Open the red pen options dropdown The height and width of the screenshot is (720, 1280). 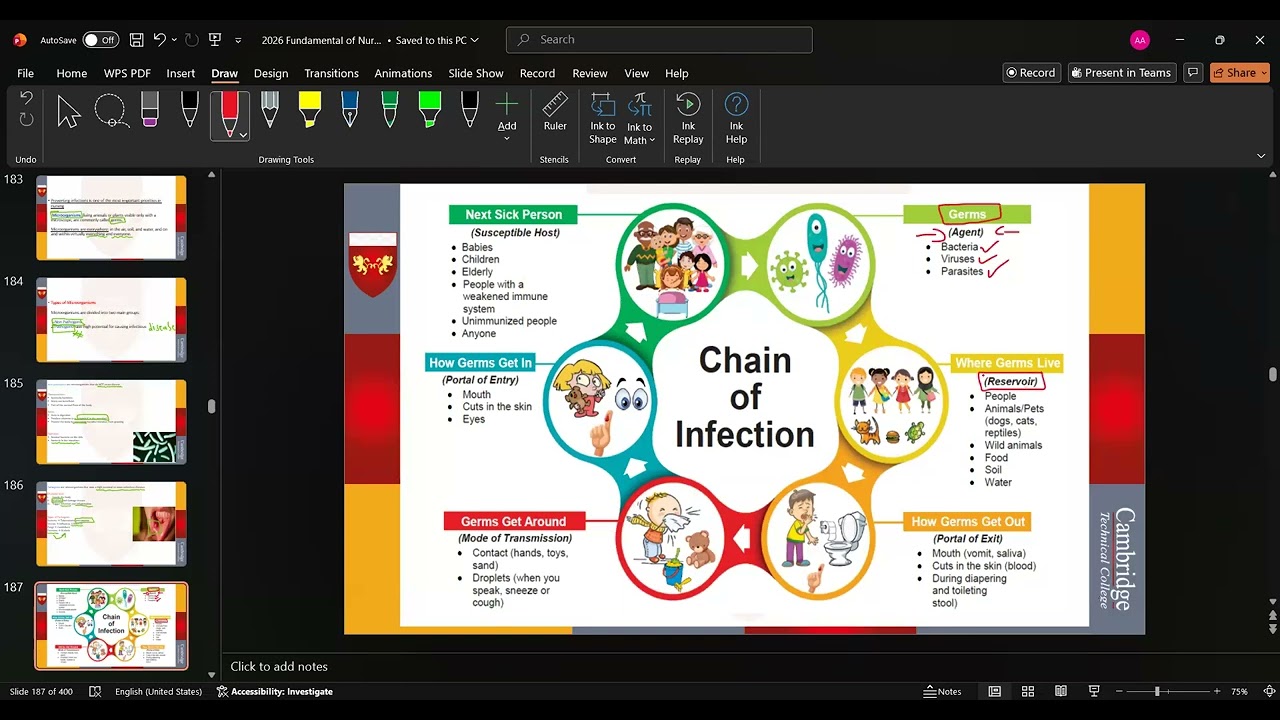click(243, 134)
